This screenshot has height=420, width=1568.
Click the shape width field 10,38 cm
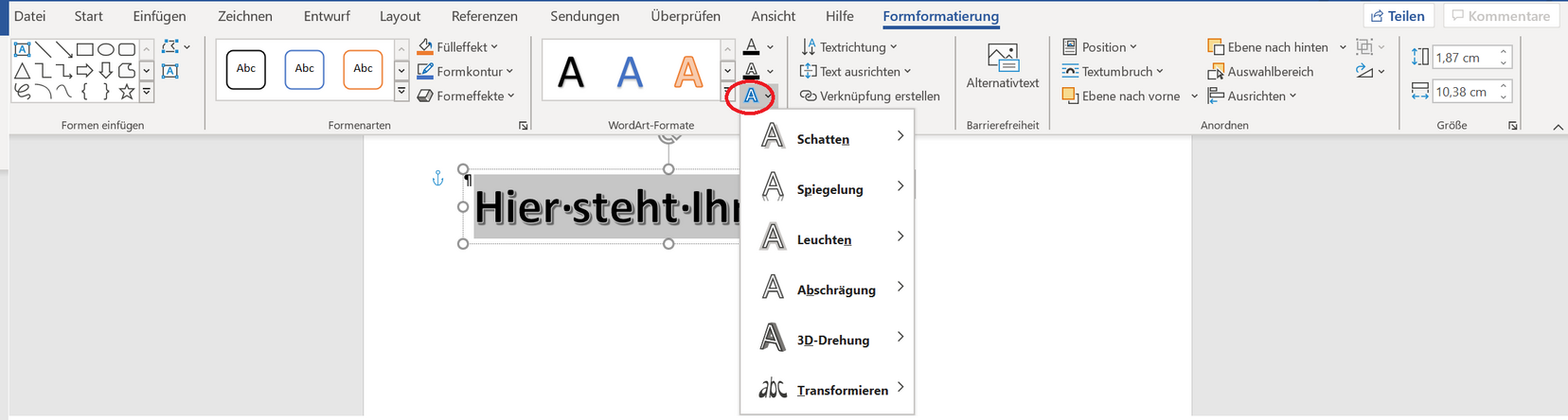1471,92
